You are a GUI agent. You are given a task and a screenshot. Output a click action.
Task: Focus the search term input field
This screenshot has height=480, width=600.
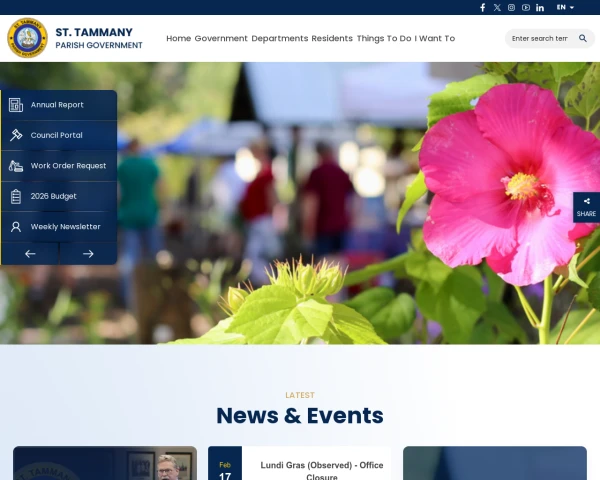540,38
